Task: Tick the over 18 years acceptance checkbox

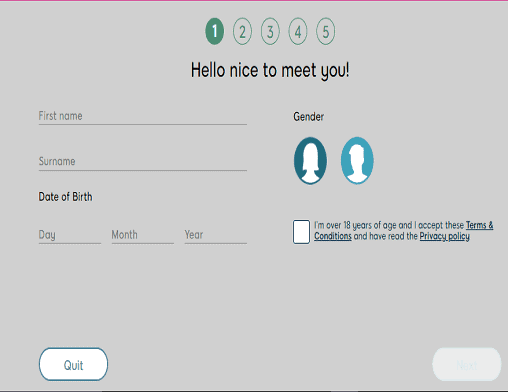Action: 301,232
